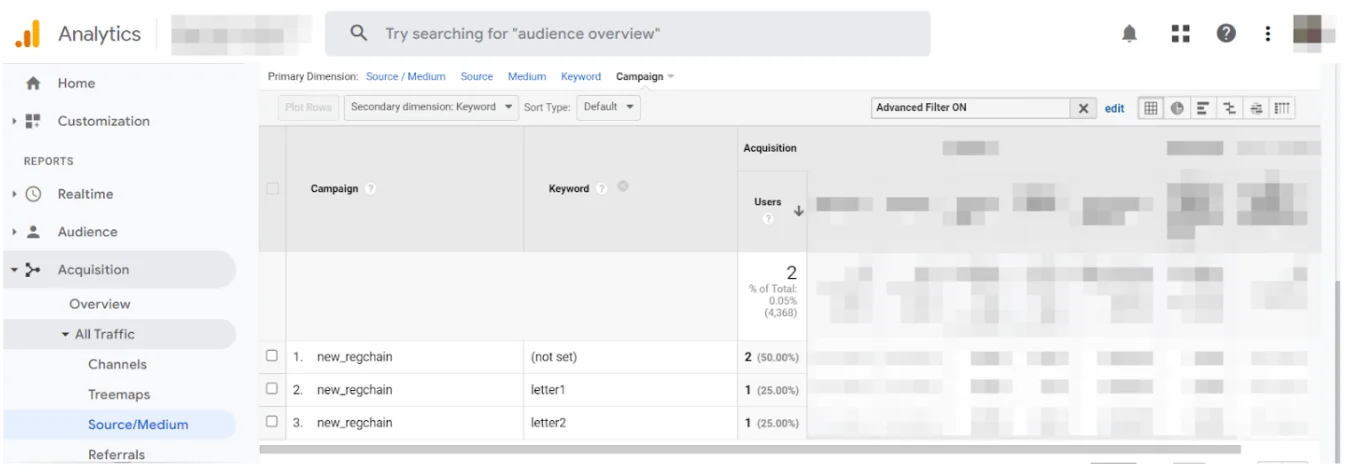Click new_regchain in row 1
This screenshot has width=1348, height=476.
point(355,357)
